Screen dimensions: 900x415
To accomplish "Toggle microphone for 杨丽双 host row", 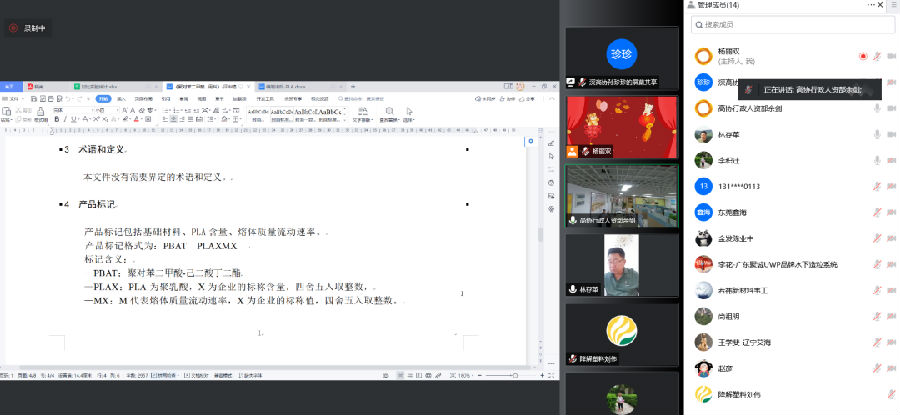I will [877, 56].
